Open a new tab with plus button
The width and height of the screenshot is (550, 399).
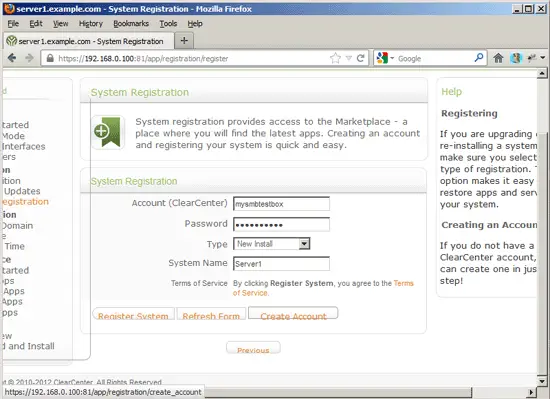[184, 41]
